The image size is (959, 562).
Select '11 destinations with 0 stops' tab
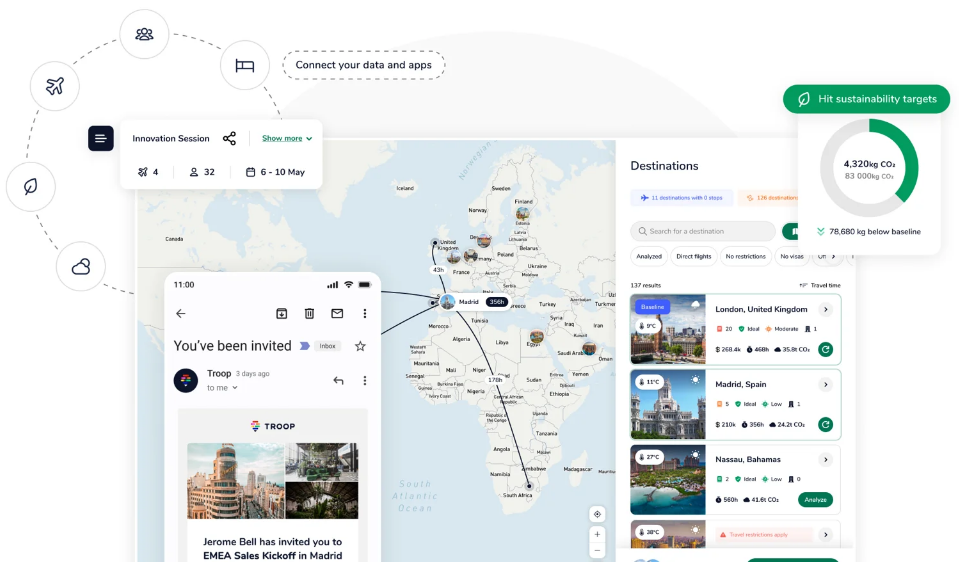pos(680,198)
